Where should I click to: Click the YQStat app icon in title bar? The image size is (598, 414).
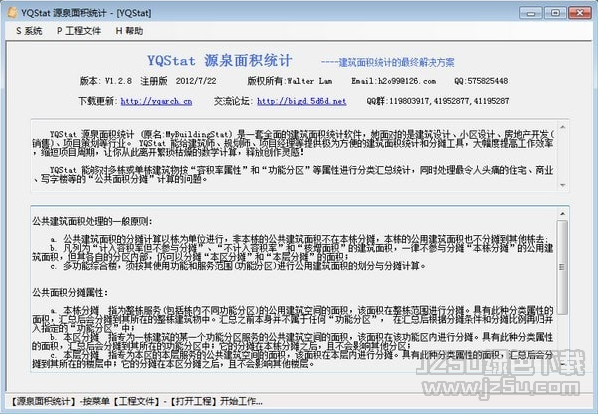[13, 13]
